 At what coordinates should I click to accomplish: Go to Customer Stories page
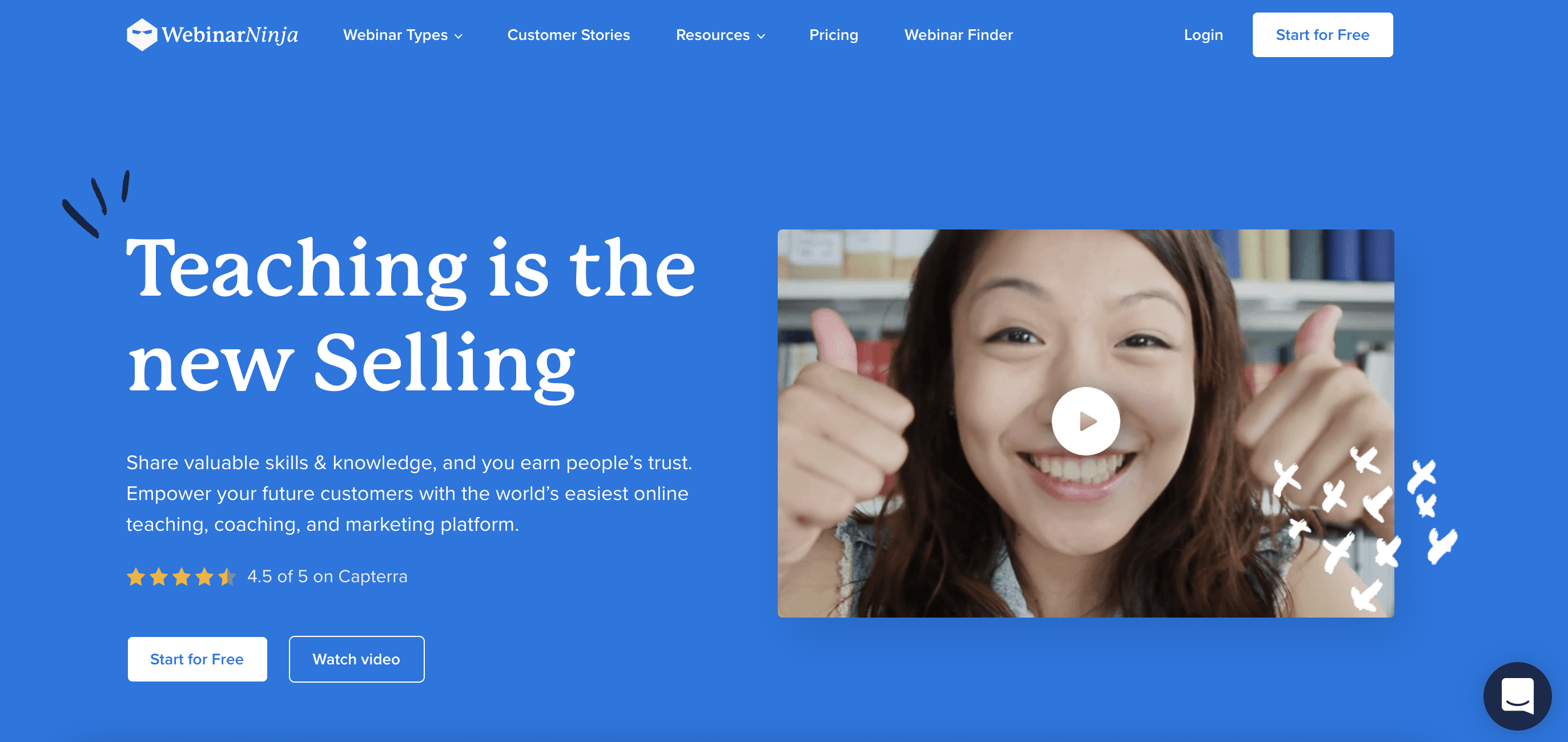coord(569,35)
